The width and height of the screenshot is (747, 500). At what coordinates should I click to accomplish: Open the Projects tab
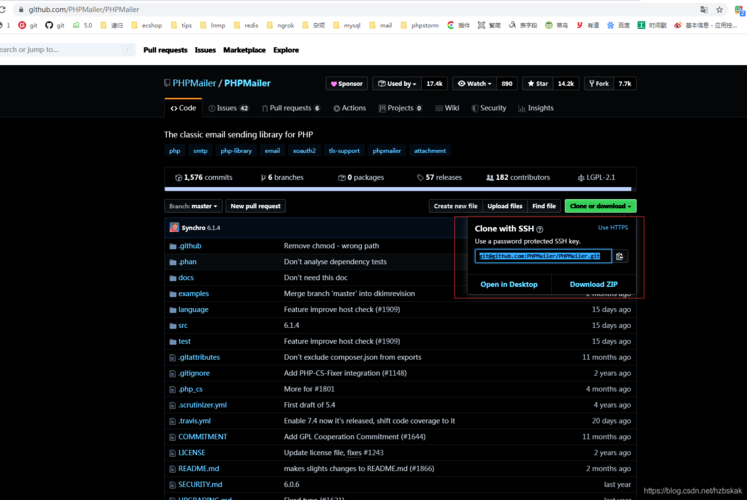[400, 108]
